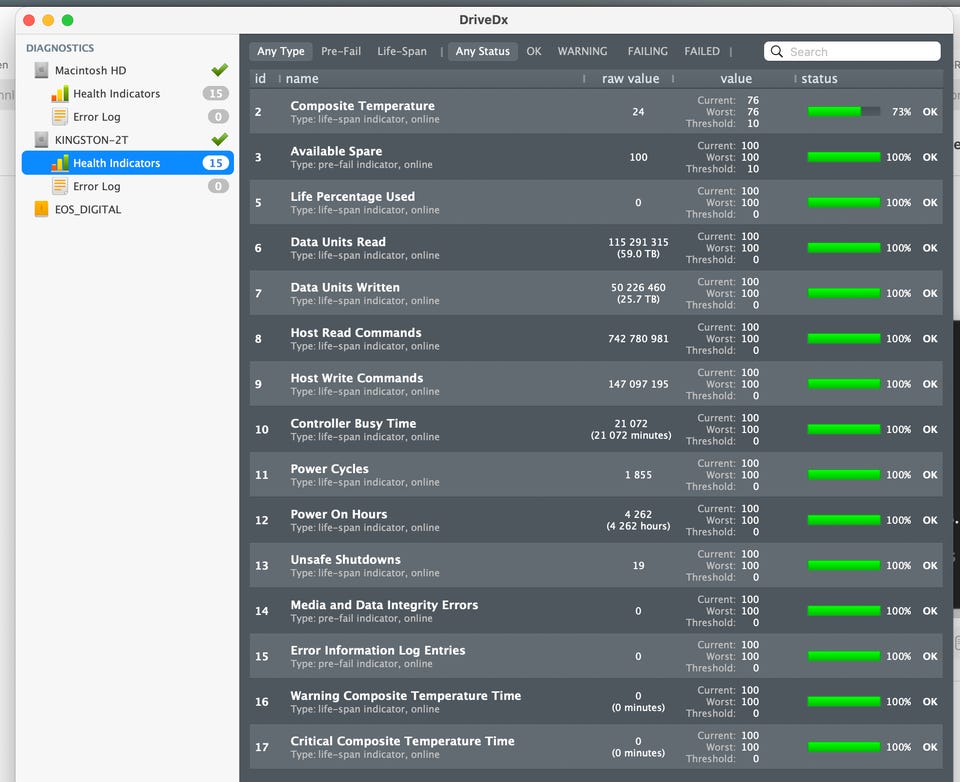Viewport: 960px width, 782px height.
Task: Show only WARNING status indicators
Action: tap(582, 51)
